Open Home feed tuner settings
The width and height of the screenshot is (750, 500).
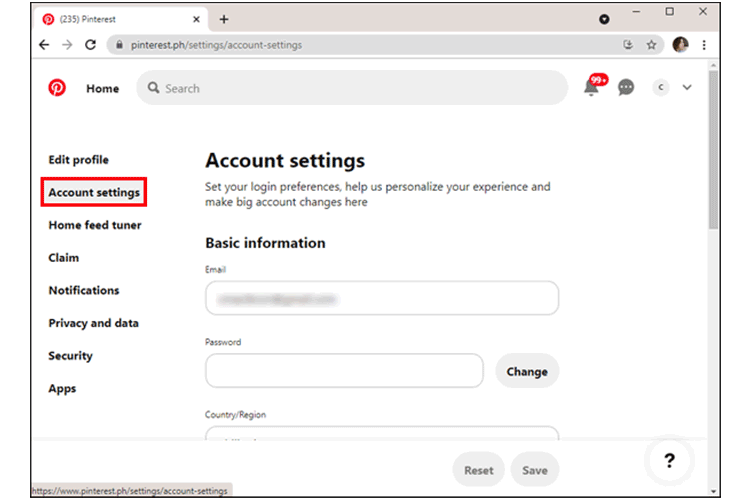coord(95,225)
